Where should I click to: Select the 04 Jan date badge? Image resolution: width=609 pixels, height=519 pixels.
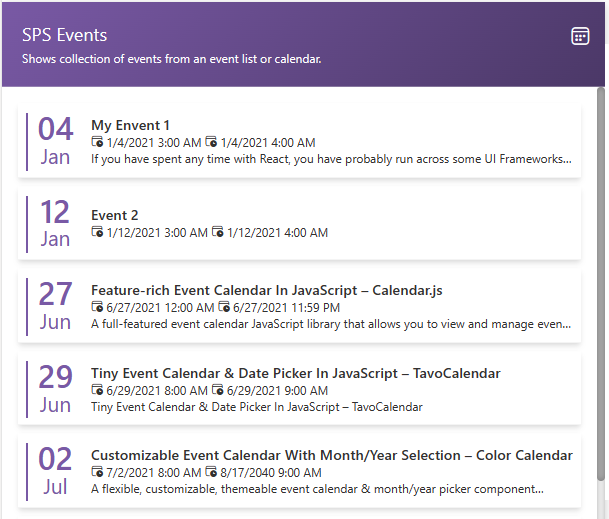point(55,141)
